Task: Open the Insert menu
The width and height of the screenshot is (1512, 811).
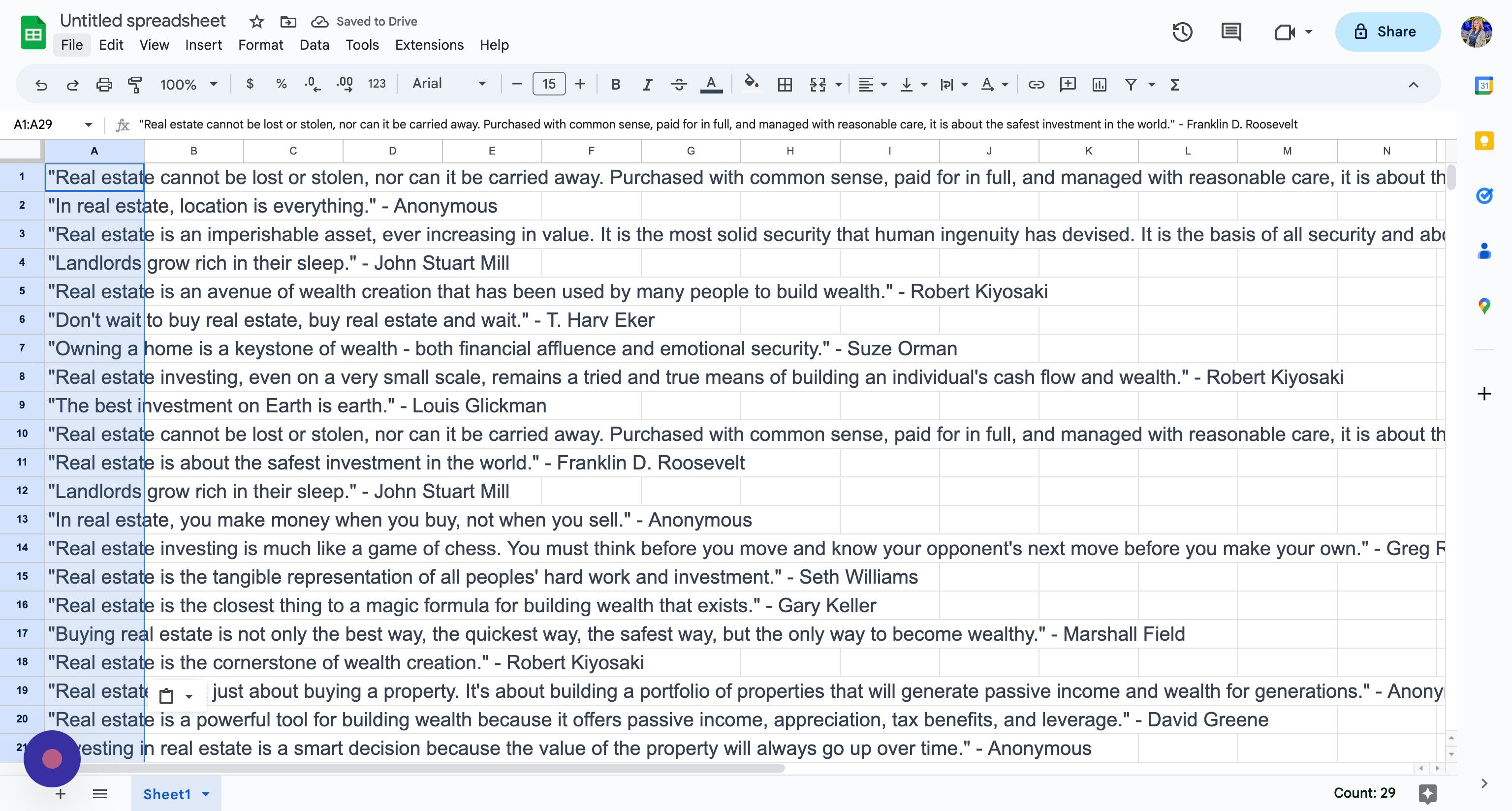Action: [x=203, y=45]
